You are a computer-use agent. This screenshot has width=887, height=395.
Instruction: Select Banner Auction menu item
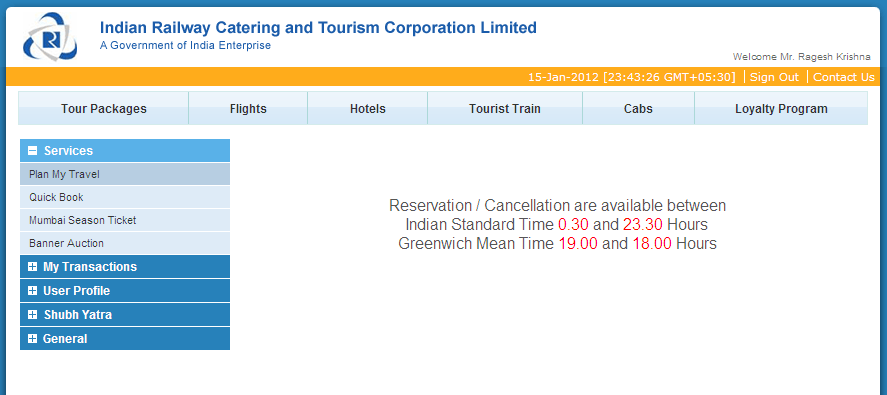click(125, 243)
